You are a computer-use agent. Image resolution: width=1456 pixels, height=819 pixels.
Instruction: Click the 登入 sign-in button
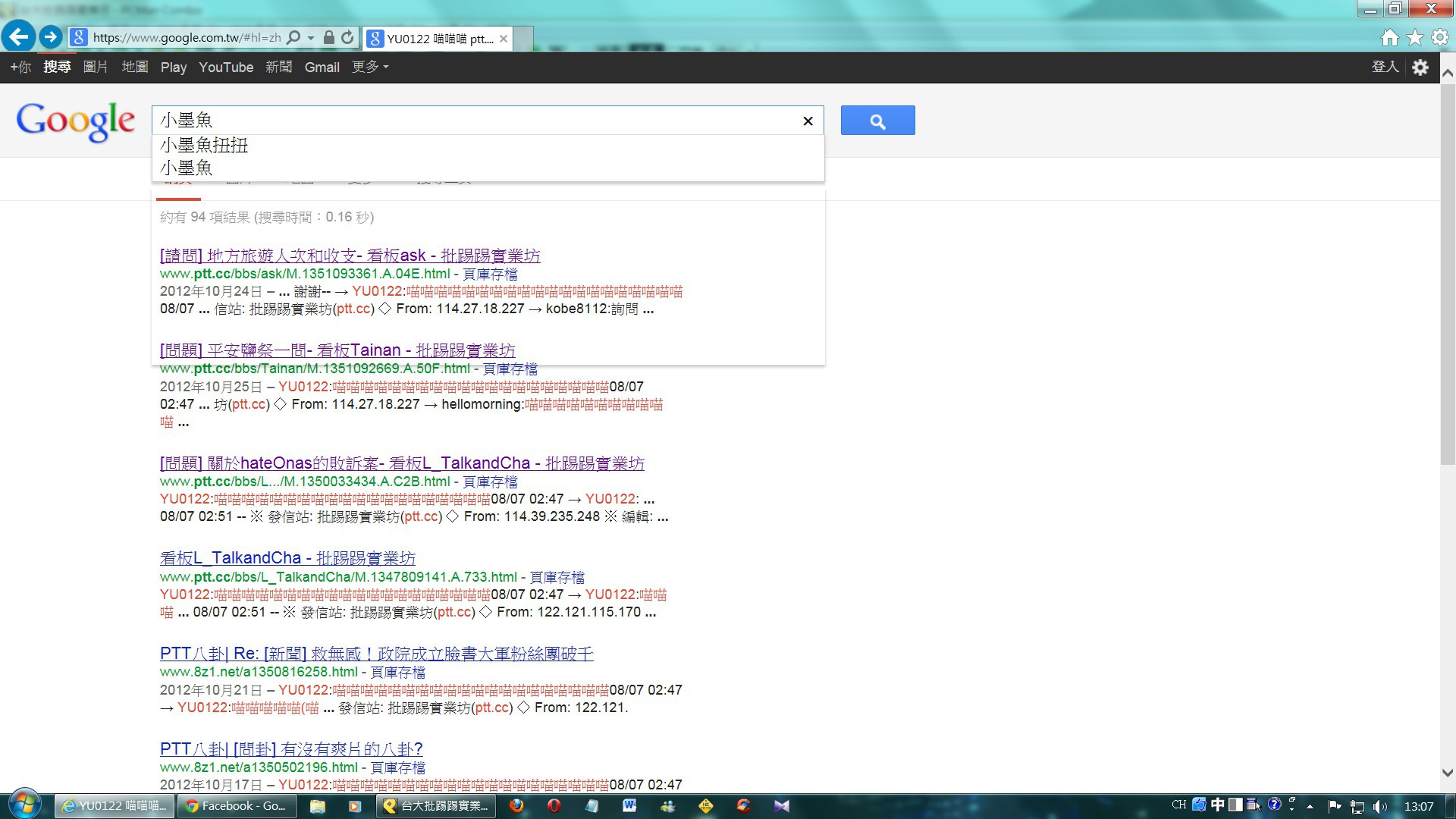pos(1384,67)
